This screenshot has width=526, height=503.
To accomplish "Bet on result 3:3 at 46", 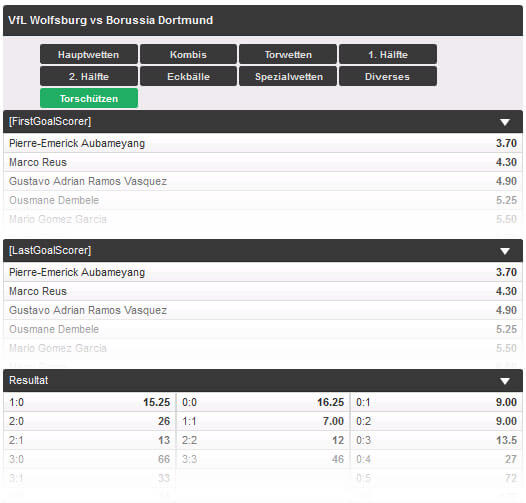I will 263,459.
